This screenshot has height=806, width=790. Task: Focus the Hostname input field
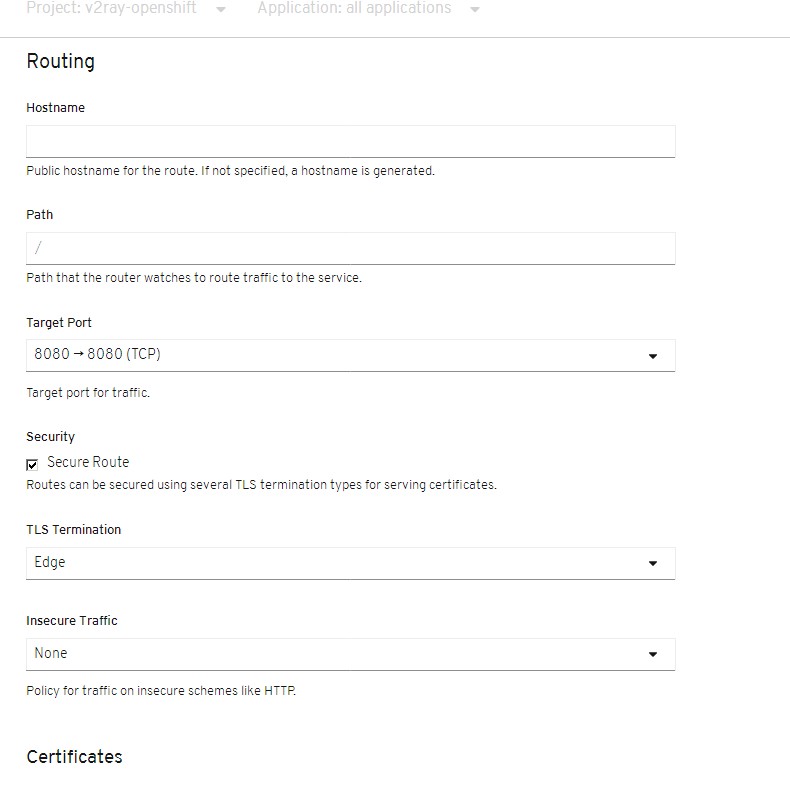(x=351, y=141)
